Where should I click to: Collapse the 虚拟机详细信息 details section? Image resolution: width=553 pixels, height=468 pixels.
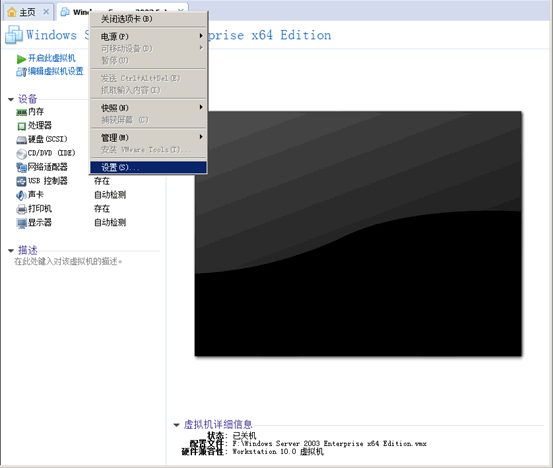(176, 425)
